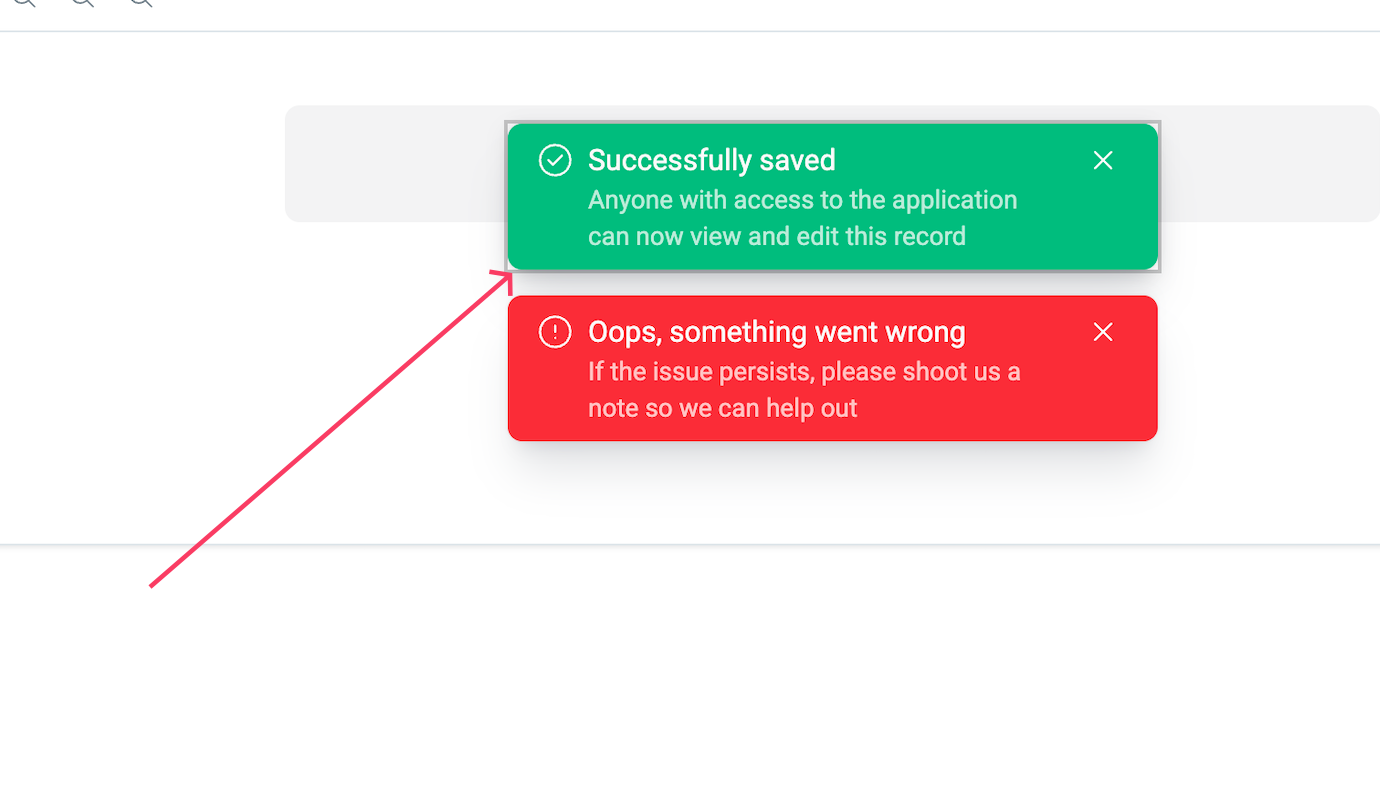Click the "Oops, something went wrong" heading
This screenshot has width=1380, height=804.
[x=777, y=332]
